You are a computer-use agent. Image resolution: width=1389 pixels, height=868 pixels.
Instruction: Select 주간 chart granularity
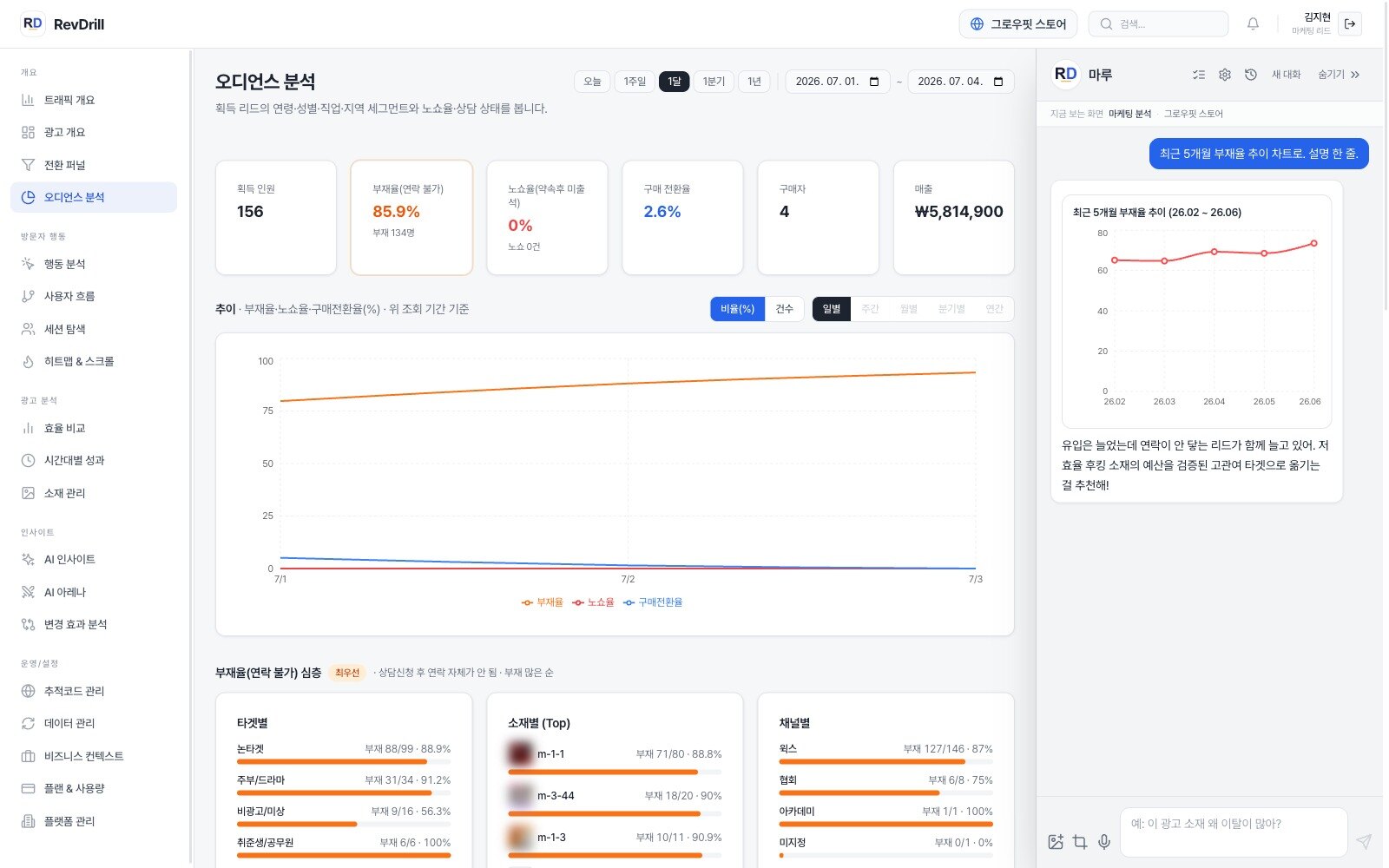pos(870,309)
